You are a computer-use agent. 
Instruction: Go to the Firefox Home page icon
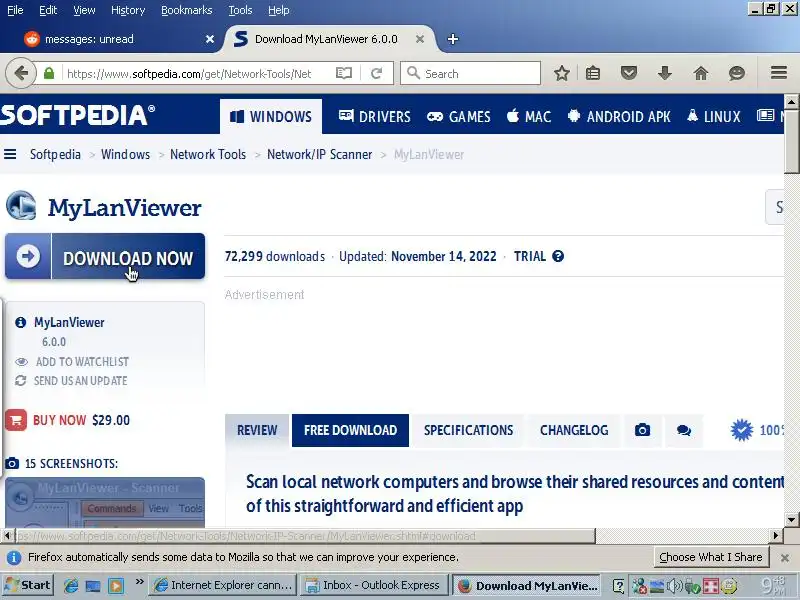click(701, 73)
